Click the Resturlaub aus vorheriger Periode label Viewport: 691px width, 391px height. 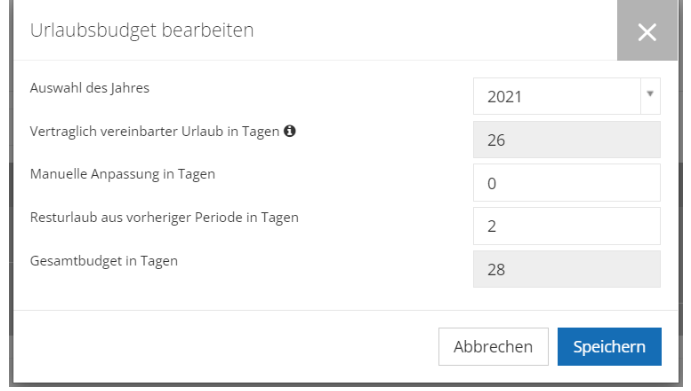click(164, 217)
